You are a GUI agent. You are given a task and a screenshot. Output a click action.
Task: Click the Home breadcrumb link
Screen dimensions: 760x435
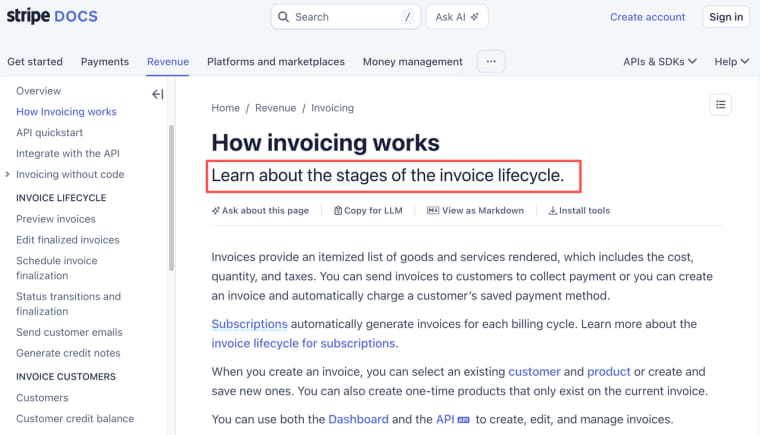point(225,108)
